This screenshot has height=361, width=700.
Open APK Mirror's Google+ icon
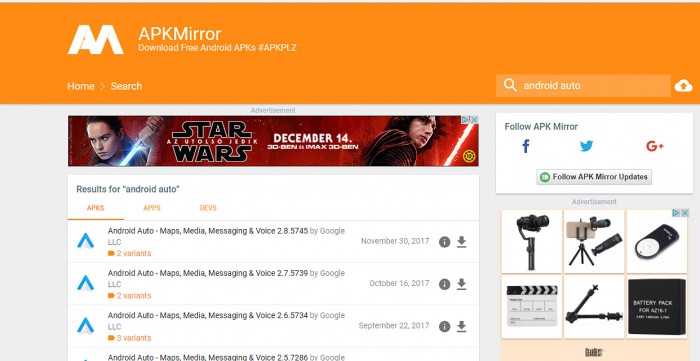(654, 146)
